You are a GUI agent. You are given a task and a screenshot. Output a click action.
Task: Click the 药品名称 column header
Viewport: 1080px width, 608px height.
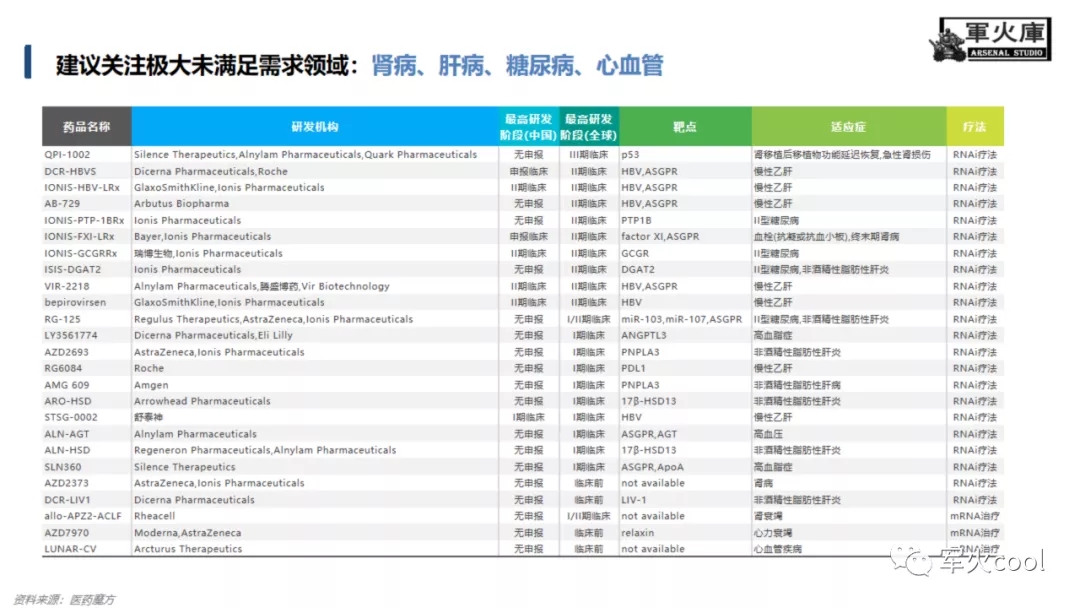tap(87, 127)
